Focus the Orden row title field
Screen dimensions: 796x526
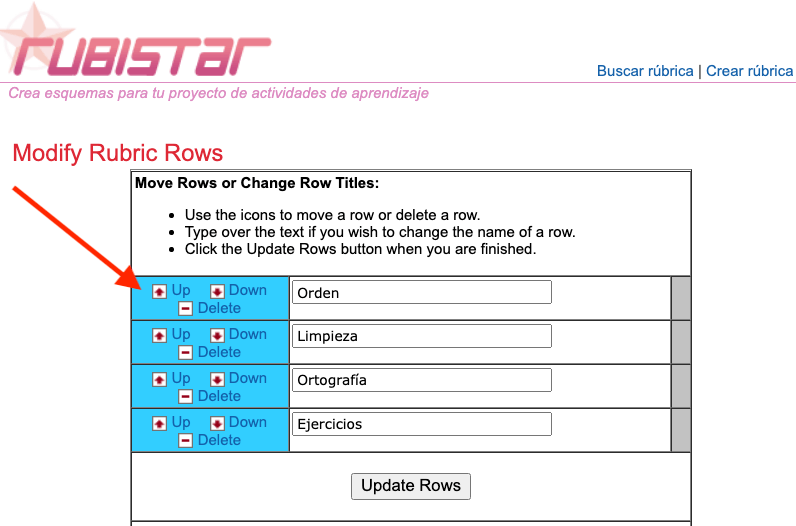tap(421, 293)
